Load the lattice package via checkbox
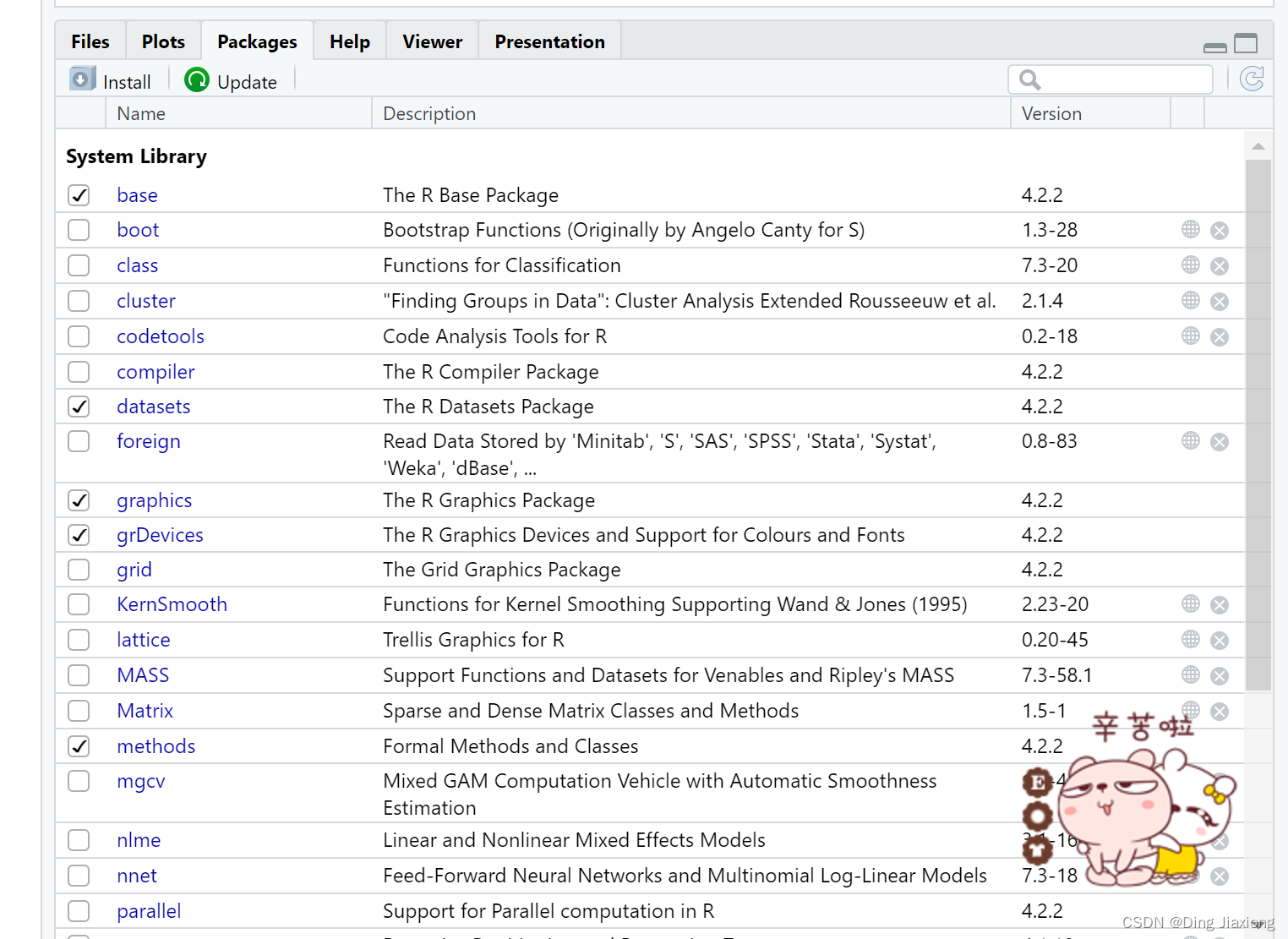This screenshot has height=939, width=1288. (x=79, y=640)
